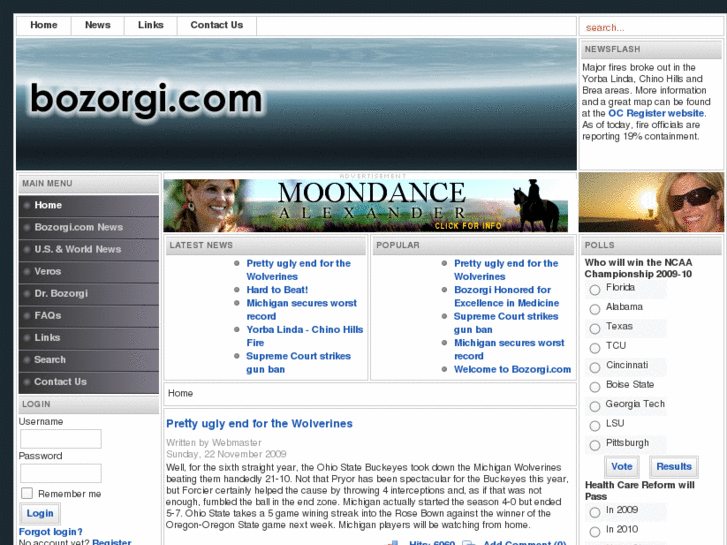
Task: Open Supreme Court strikes gun ban in Latest News
Action: click(298, 363)
